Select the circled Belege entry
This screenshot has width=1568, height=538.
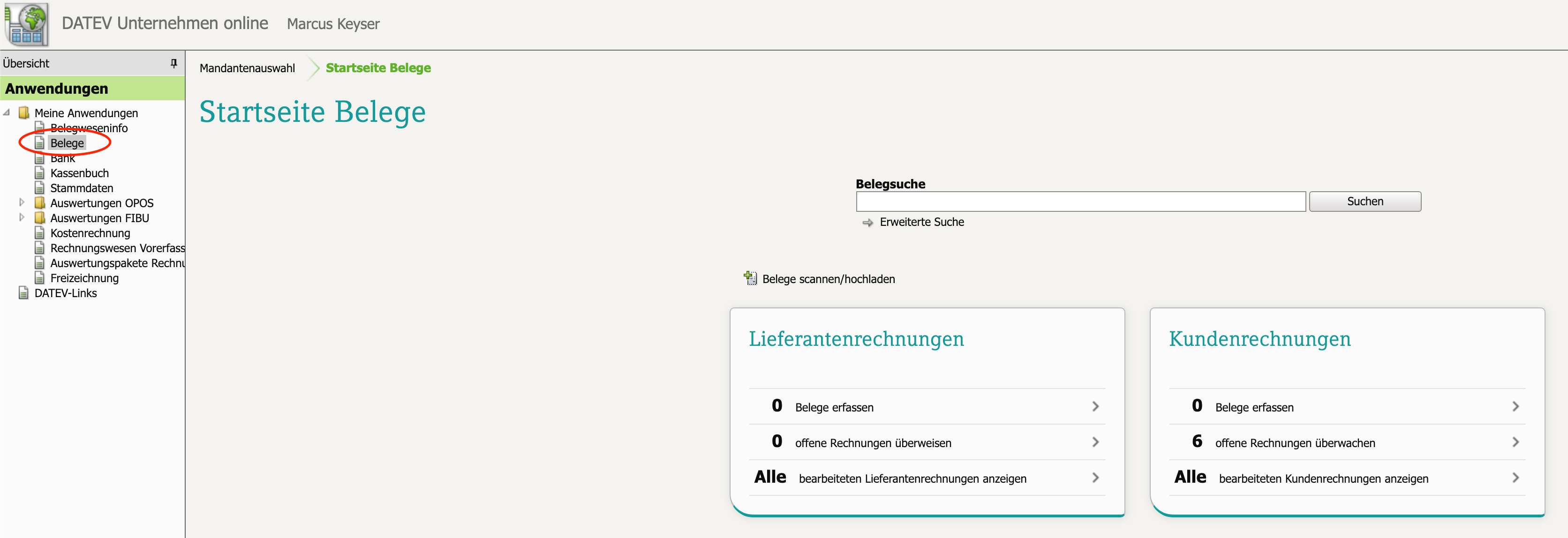[67, 142]
